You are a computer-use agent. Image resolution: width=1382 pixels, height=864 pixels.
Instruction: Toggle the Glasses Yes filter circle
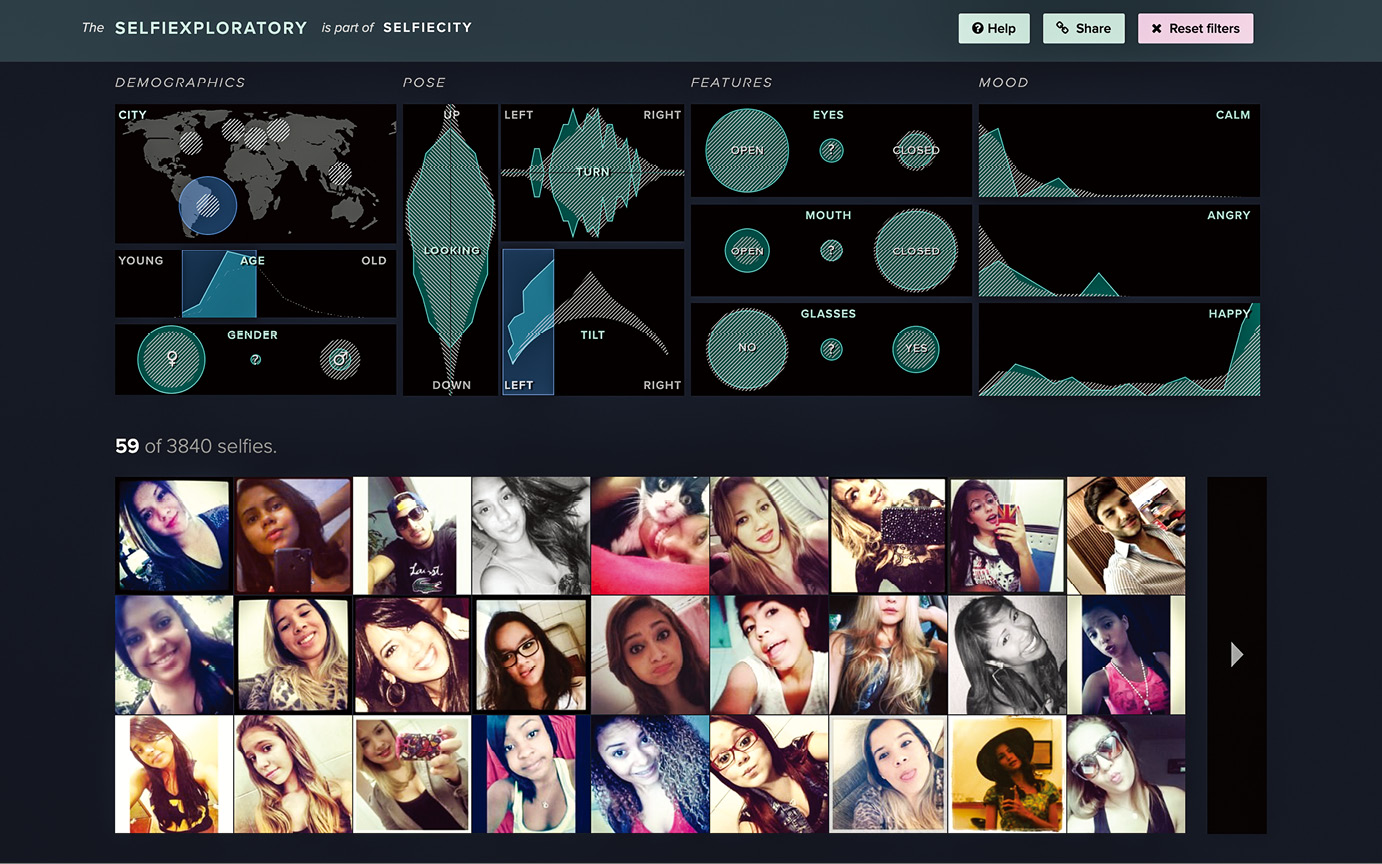(x=916, y=349)
